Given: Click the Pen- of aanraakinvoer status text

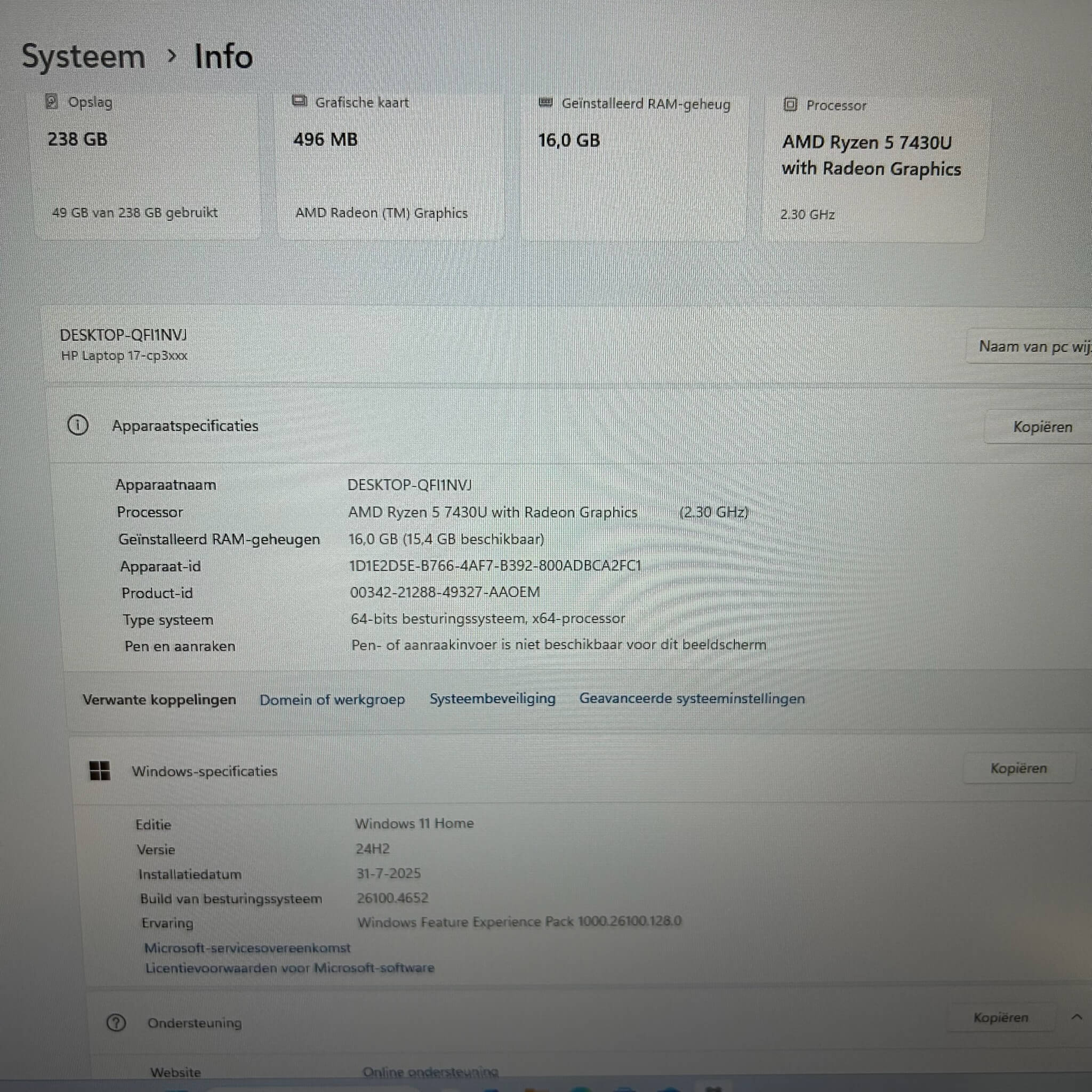Looking at the screenshot, I should 558,644.
